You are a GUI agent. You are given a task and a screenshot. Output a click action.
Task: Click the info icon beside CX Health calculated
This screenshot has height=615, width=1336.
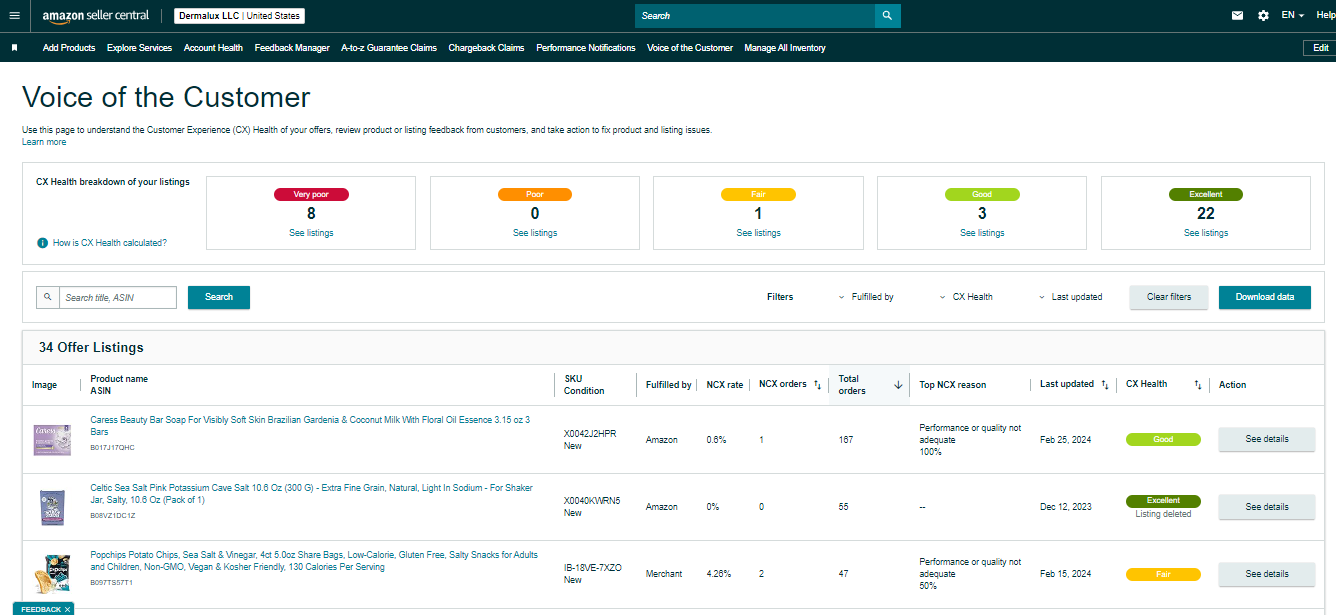[x=43, y=243]
